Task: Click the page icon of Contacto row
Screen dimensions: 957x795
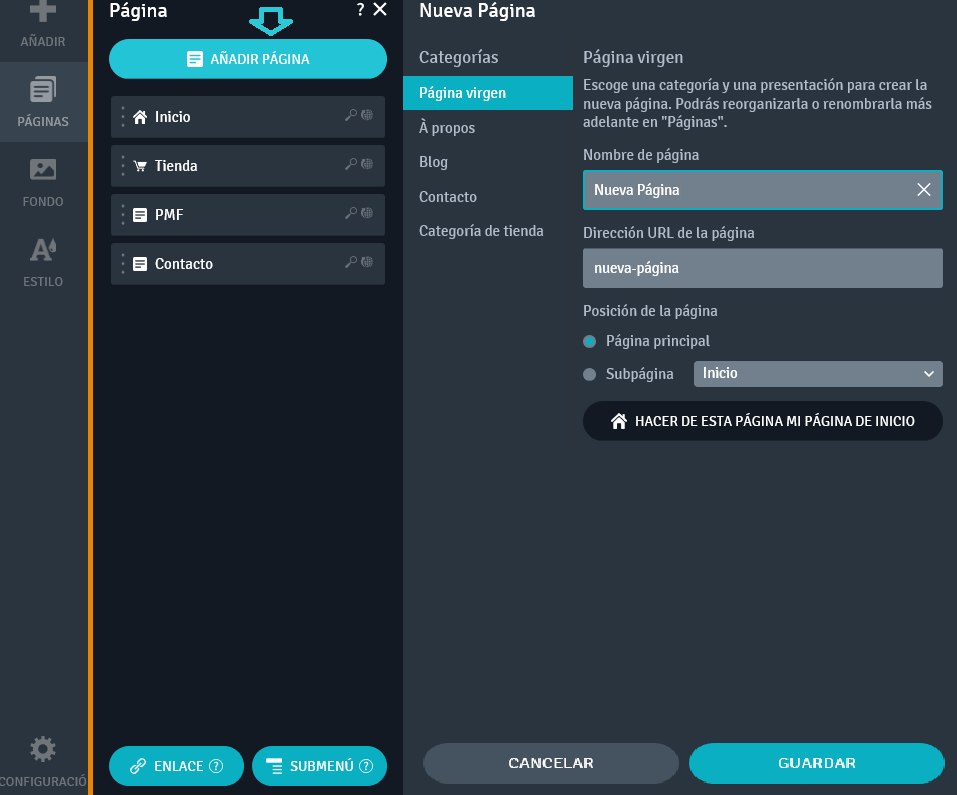Action: [140, 264]
